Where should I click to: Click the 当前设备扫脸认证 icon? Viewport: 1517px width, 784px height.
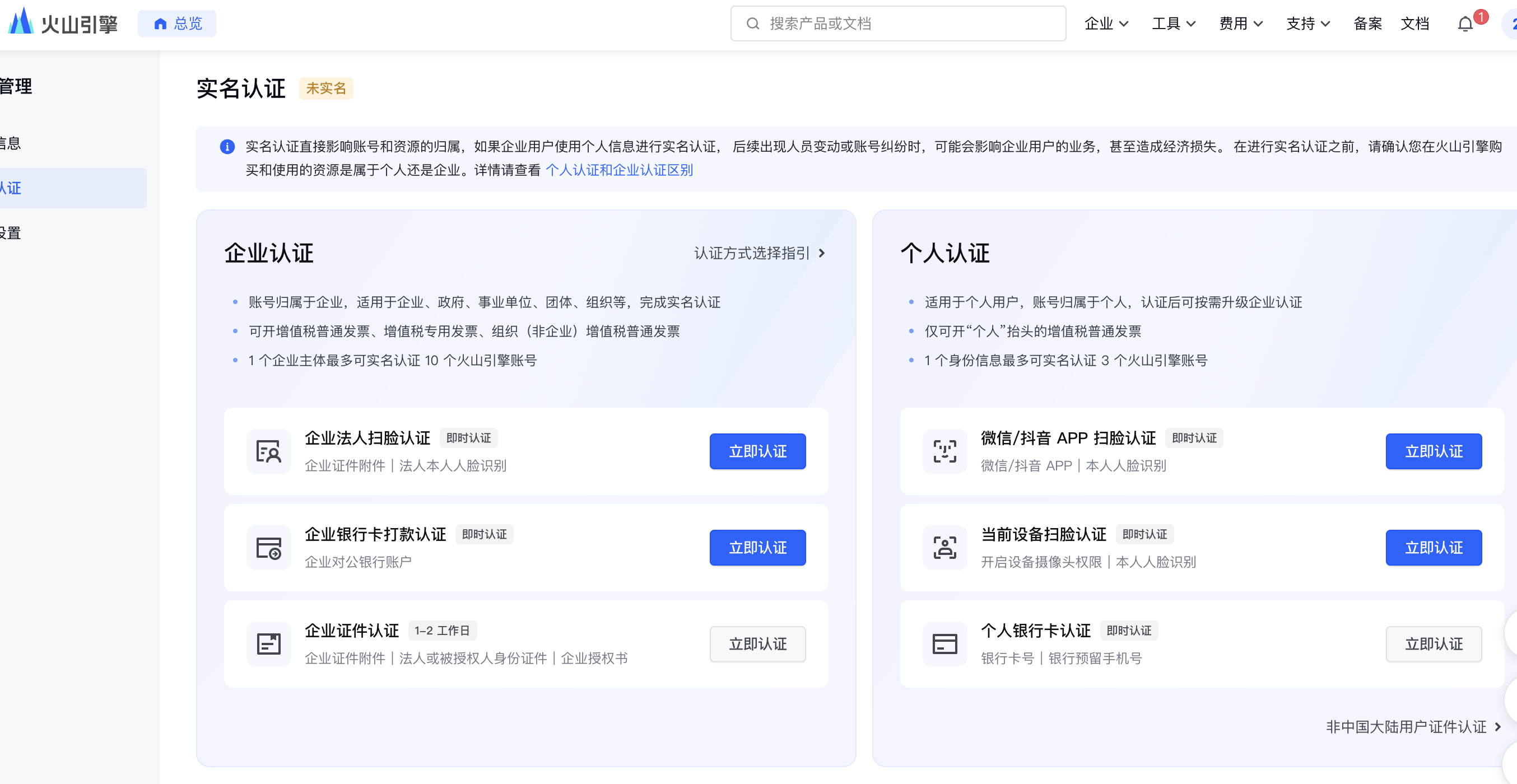click(x=944, y=548)
